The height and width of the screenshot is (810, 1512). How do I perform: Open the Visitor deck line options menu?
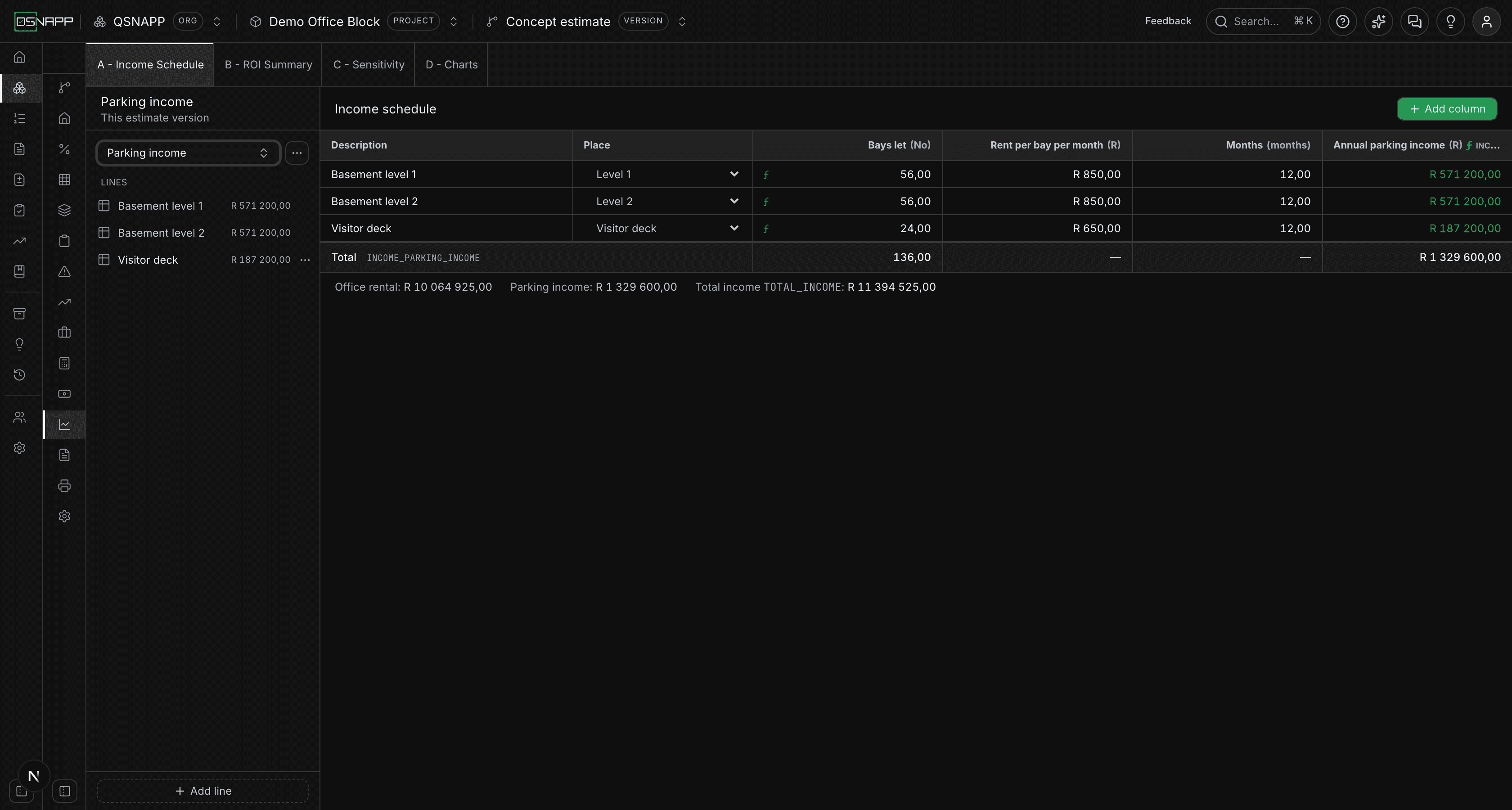(x=305, y=260)
